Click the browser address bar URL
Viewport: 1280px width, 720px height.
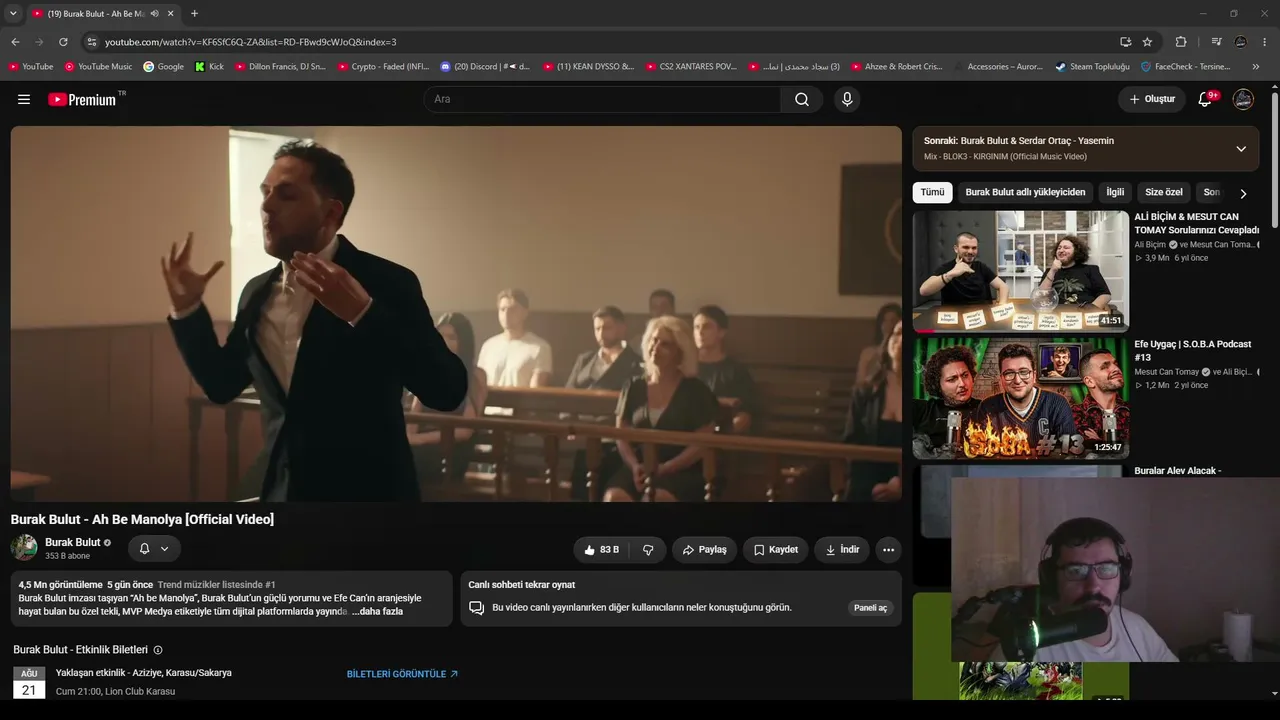(251, 42)
